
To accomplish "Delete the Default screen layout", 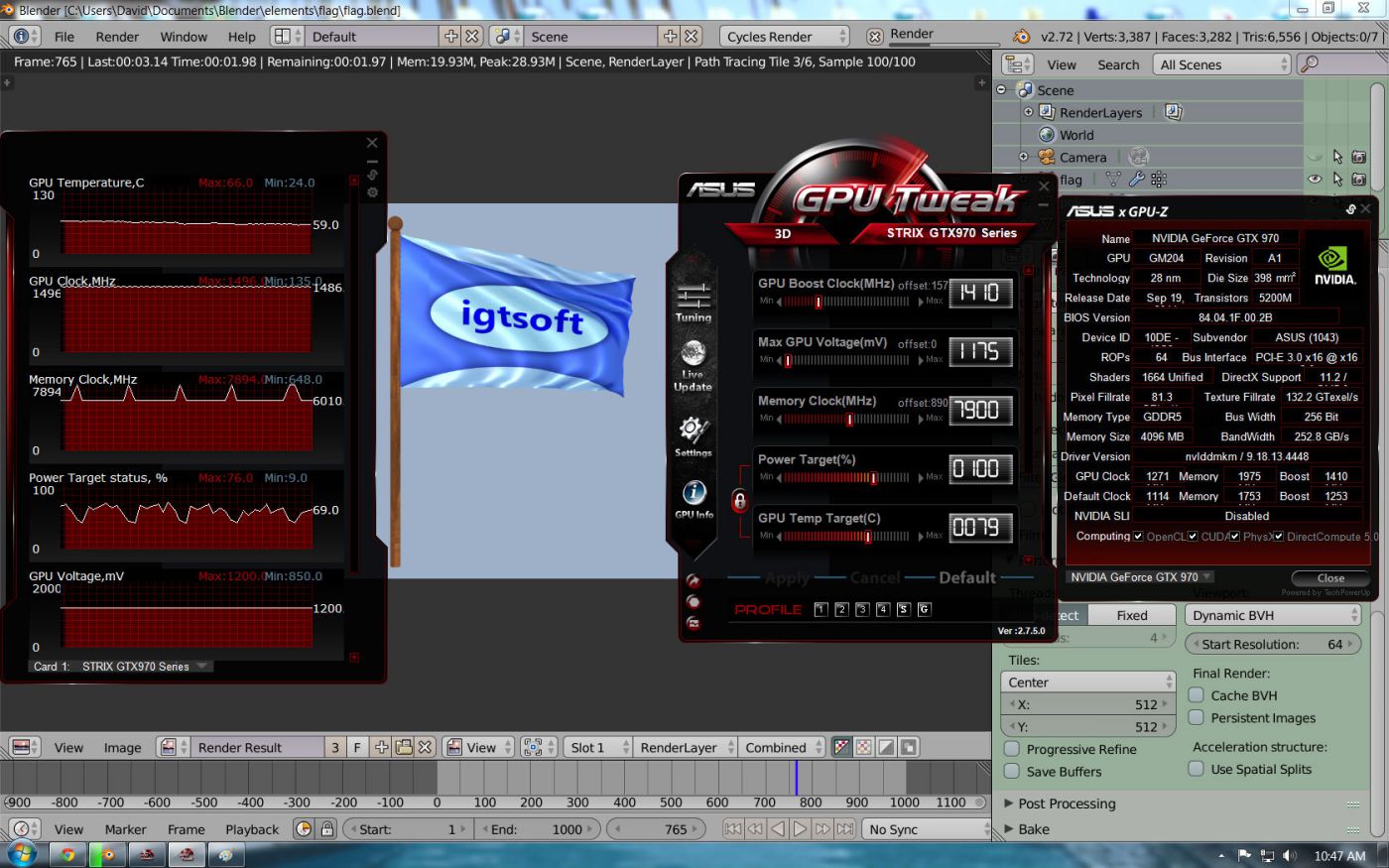I will [472, 37].
